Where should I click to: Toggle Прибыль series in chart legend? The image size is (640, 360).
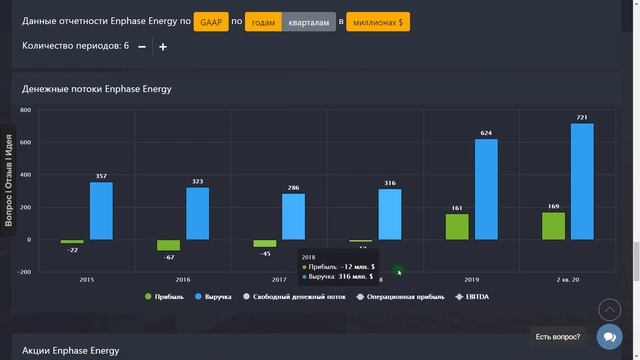[164, 297]
